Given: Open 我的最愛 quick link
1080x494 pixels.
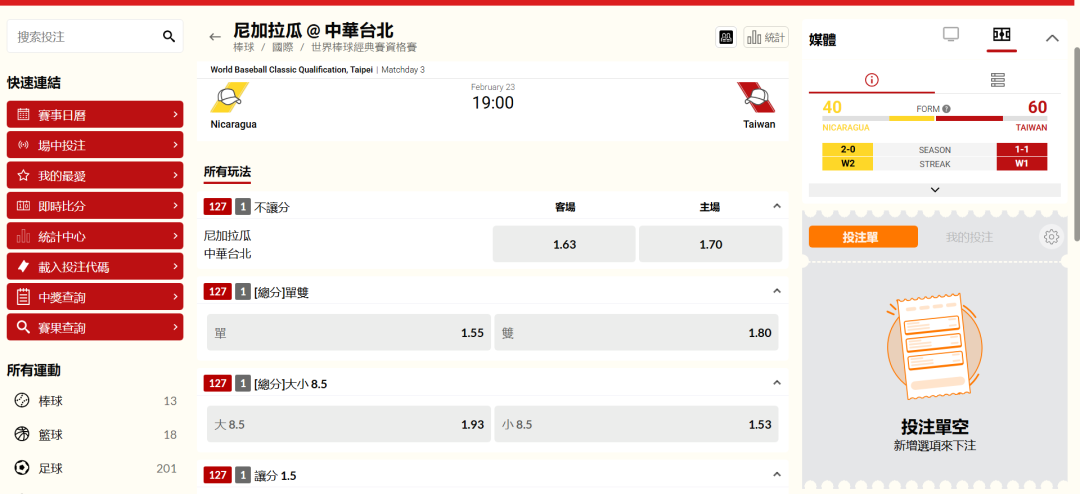Looking at the screenshot, I should tap(95, 176).
